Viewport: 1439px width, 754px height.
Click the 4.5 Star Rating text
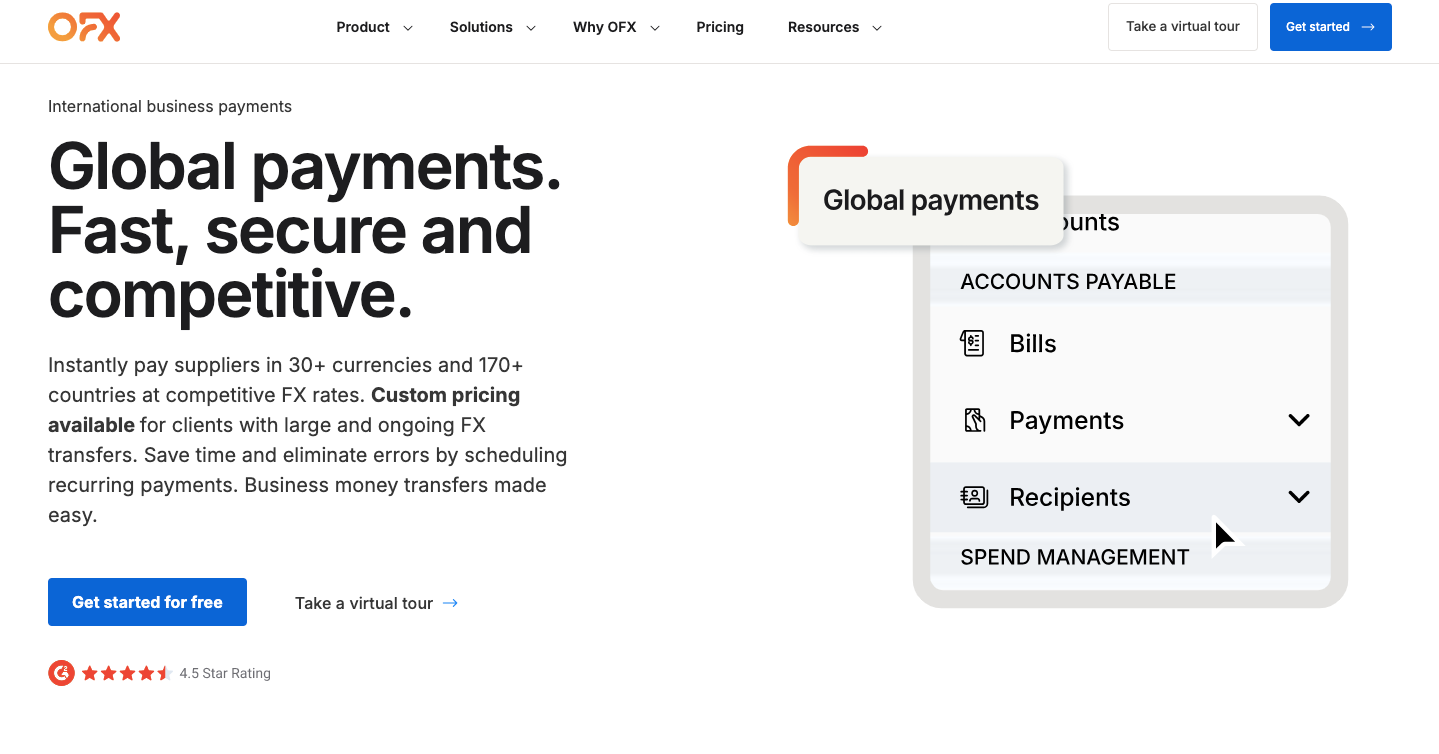click(225, 673)
